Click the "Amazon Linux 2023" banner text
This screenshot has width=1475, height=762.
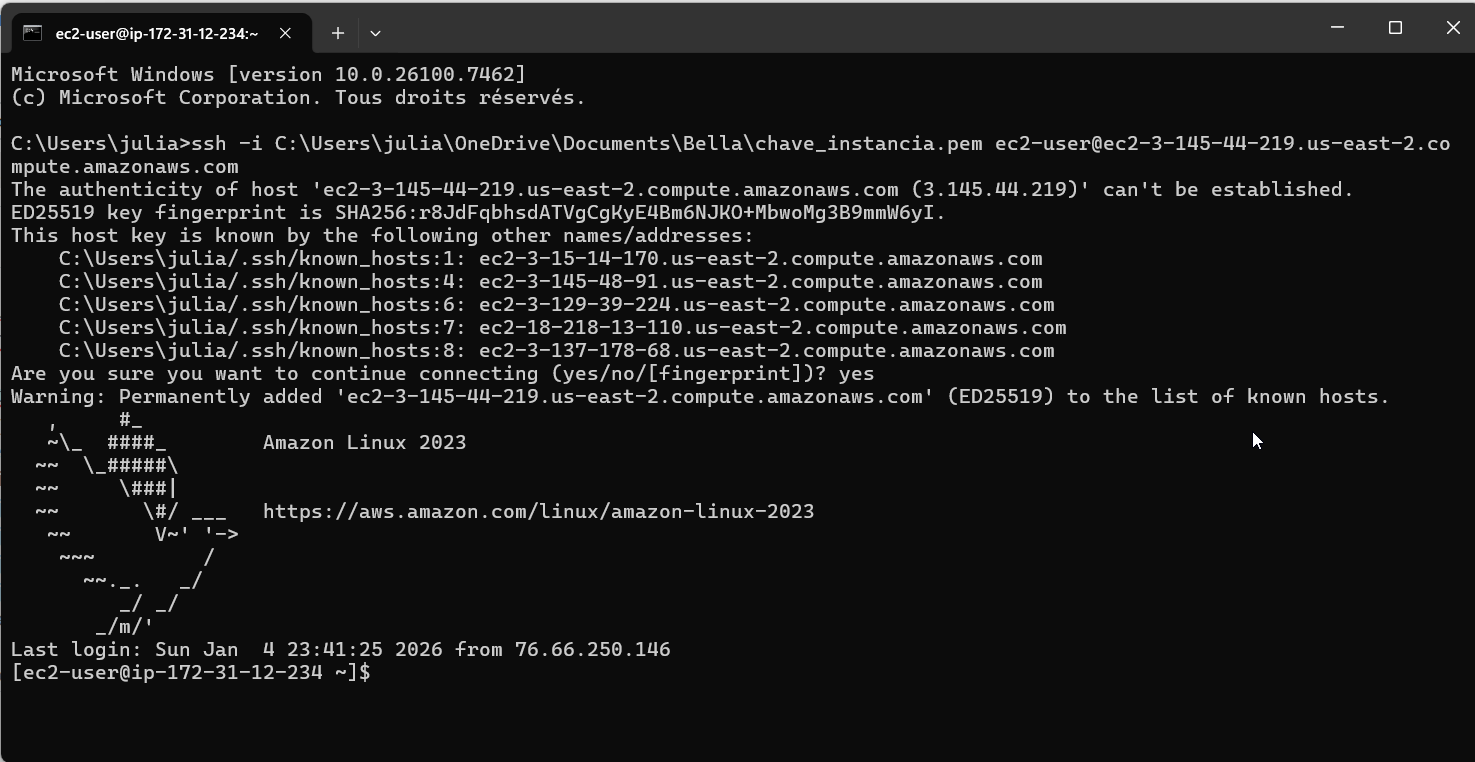coord(364,442)
